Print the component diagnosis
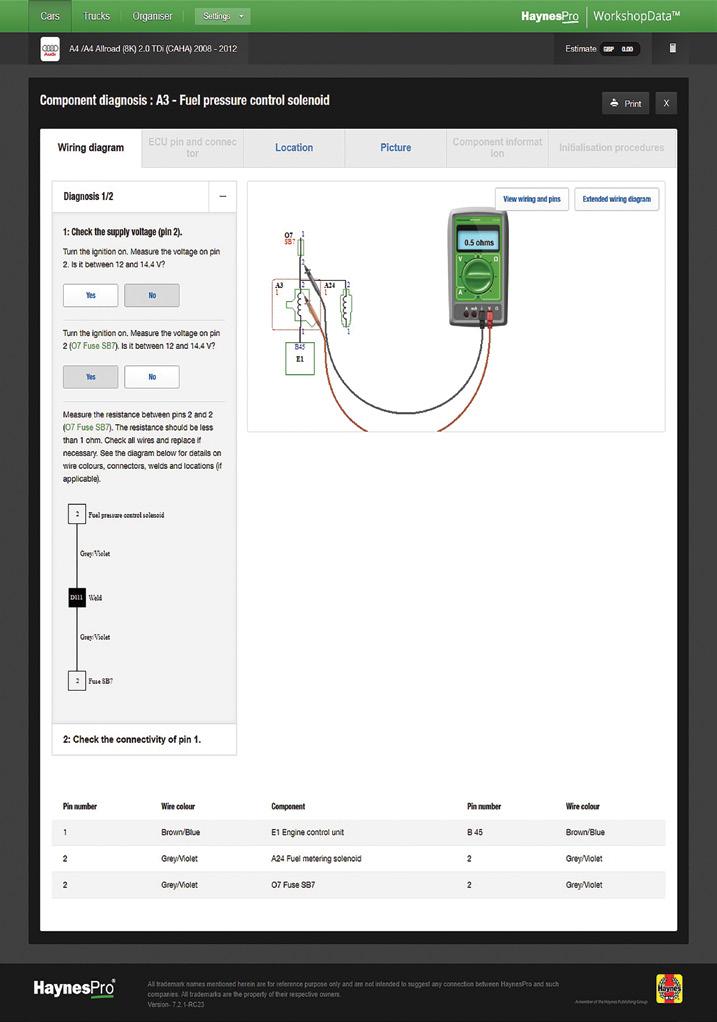This screenshot has height=1022, width=717. coord(626,103)
